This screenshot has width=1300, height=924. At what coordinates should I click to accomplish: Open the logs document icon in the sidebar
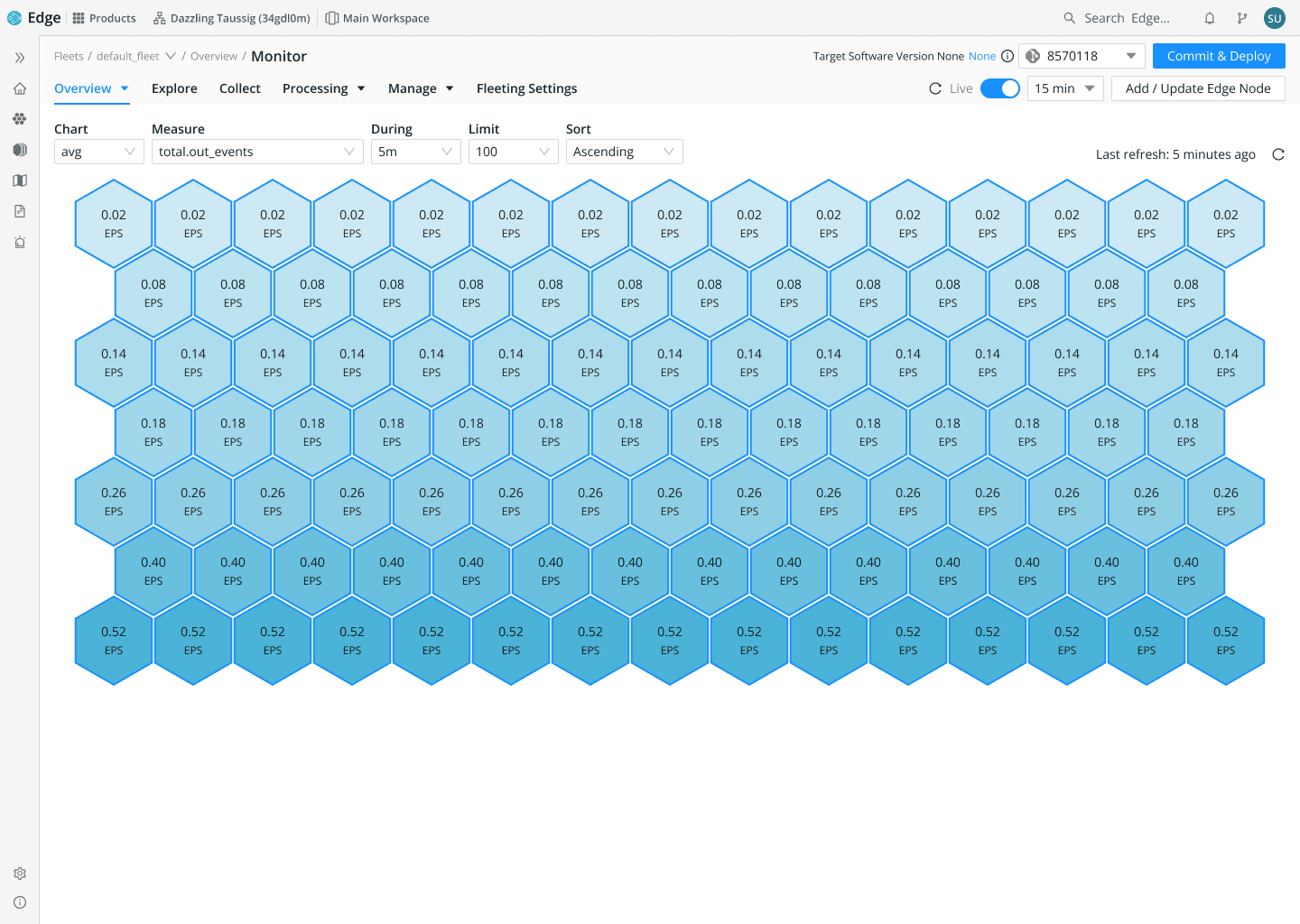click(19, 210)
